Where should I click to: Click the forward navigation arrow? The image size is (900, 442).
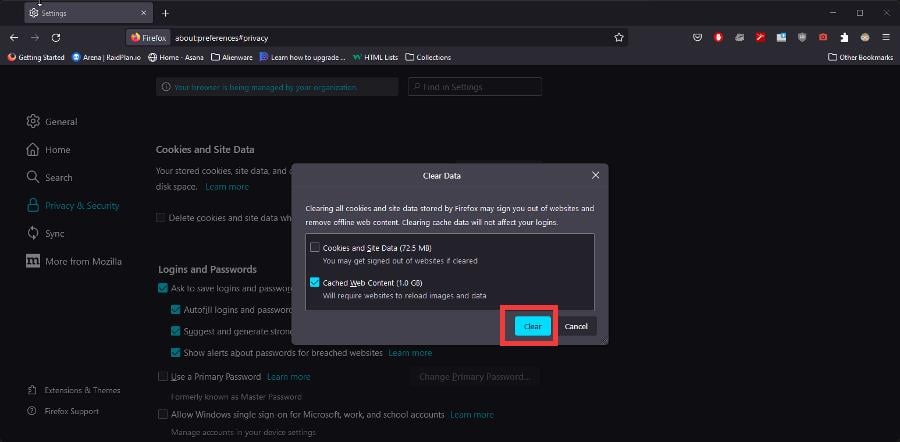tap(35, 37)
